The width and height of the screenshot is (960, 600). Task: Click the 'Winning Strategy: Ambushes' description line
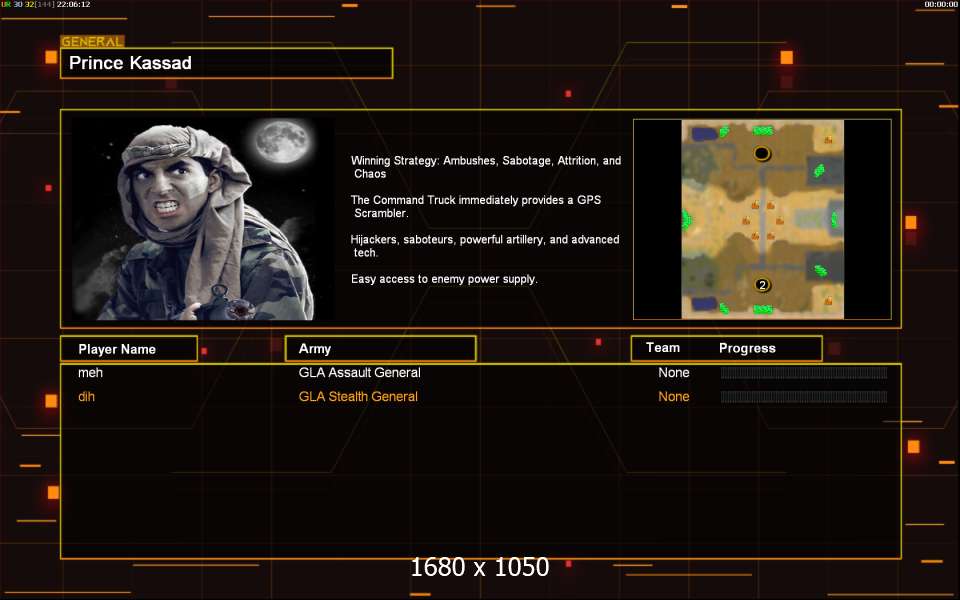(x=486, y=167)
